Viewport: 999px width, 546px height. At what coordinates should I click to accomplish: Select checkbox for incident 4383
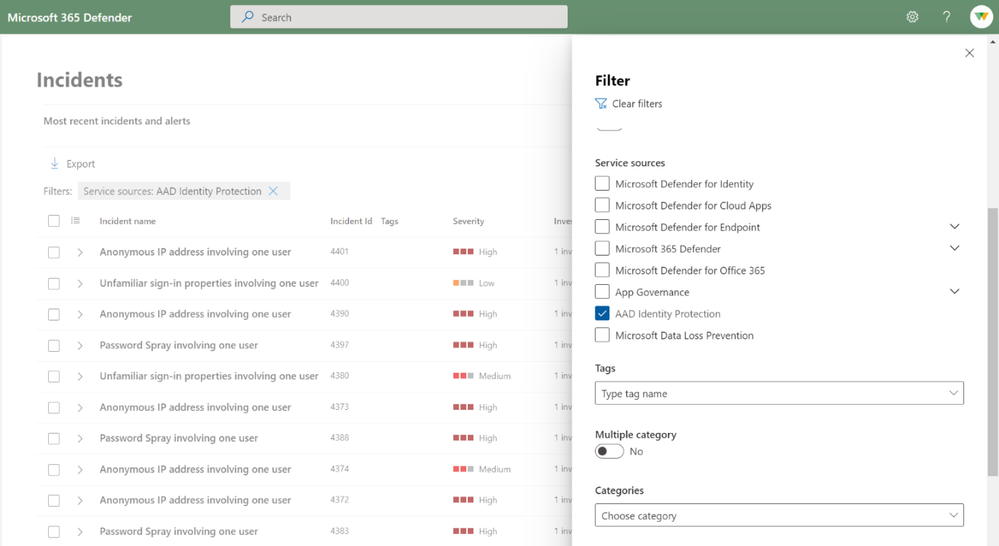click(x=54, y=531)
